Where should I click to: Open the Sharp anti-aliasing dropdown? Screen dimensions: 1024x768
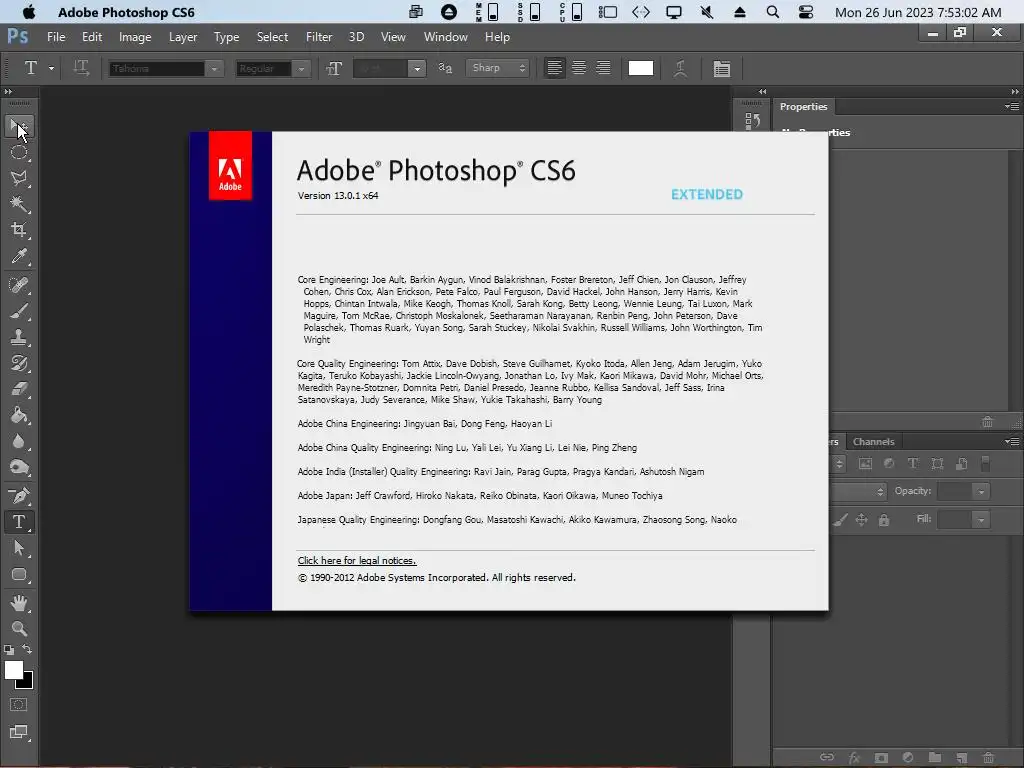pos(497,68)
